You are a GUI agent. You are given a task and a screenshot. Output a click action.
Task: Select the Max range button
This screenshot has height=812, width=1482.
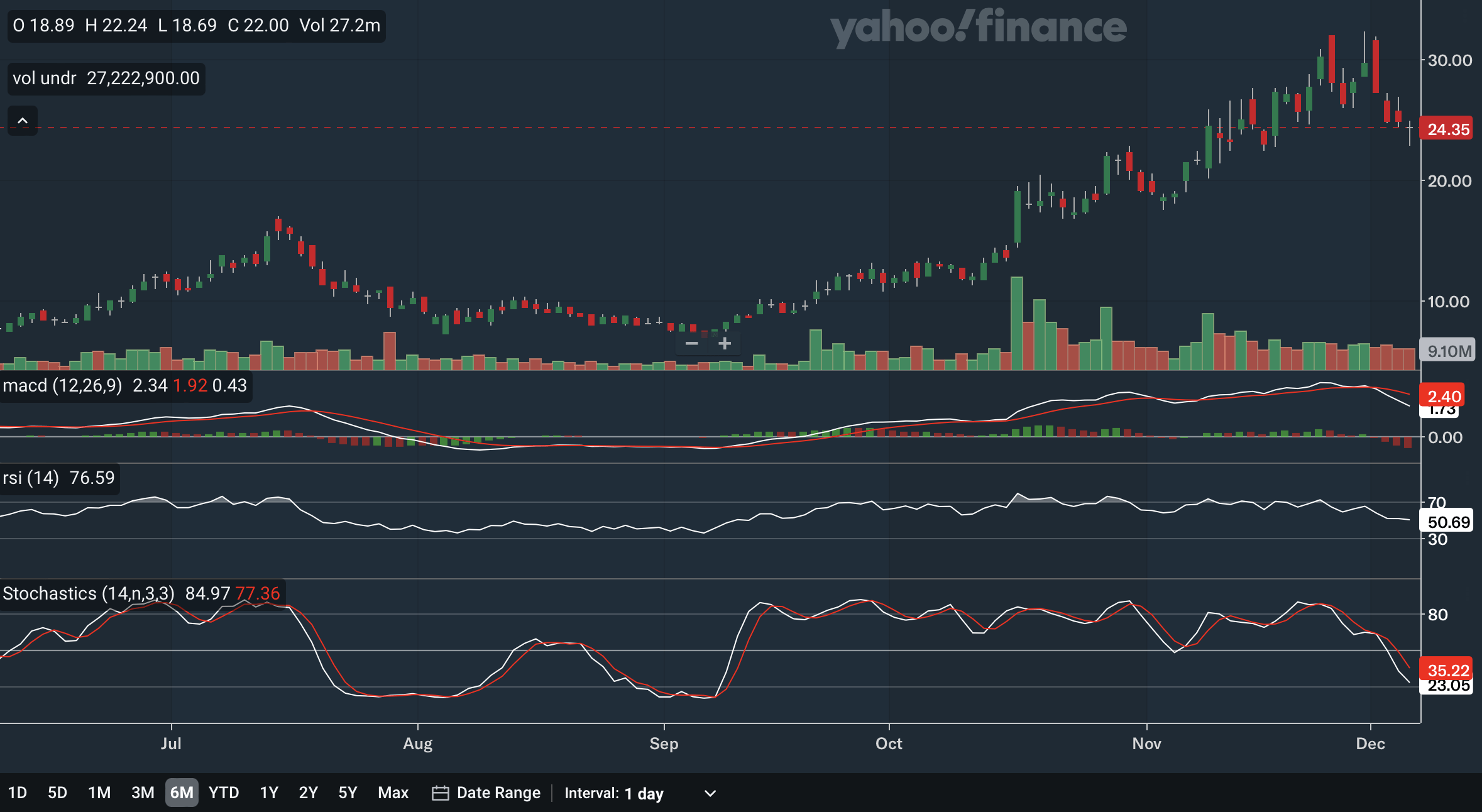393,793
